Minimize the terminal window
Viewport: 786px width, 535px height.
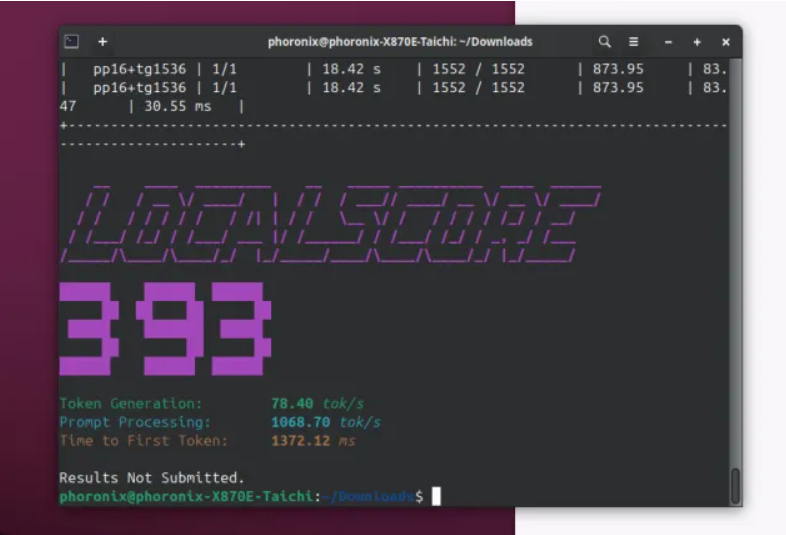[x=669, y=42]
